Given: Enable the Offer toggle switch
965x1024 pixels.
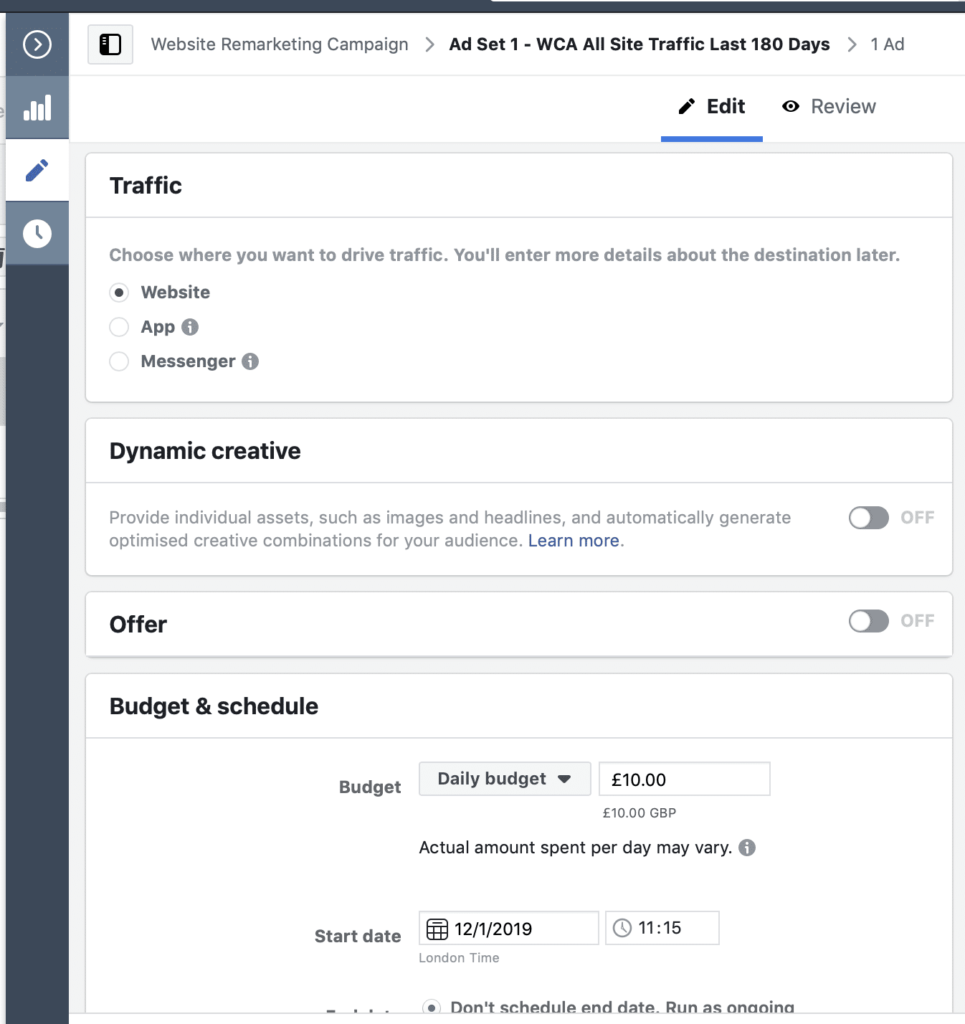Looking at the screenshot, I should 868,621.
